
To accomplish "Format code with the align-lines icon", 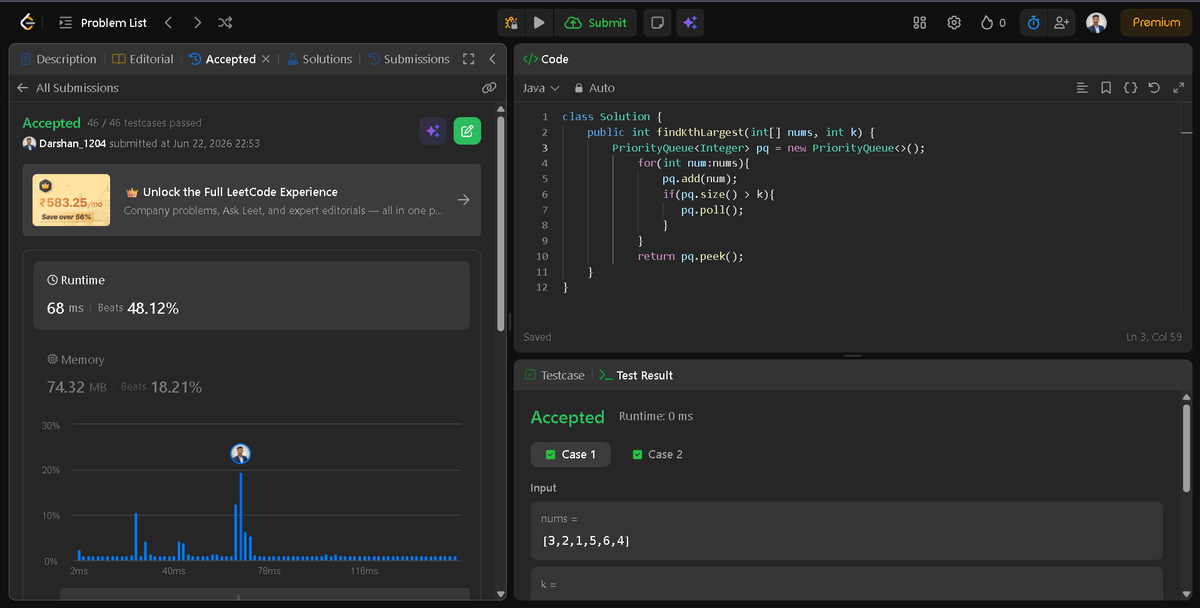I will pos(1082,88).
